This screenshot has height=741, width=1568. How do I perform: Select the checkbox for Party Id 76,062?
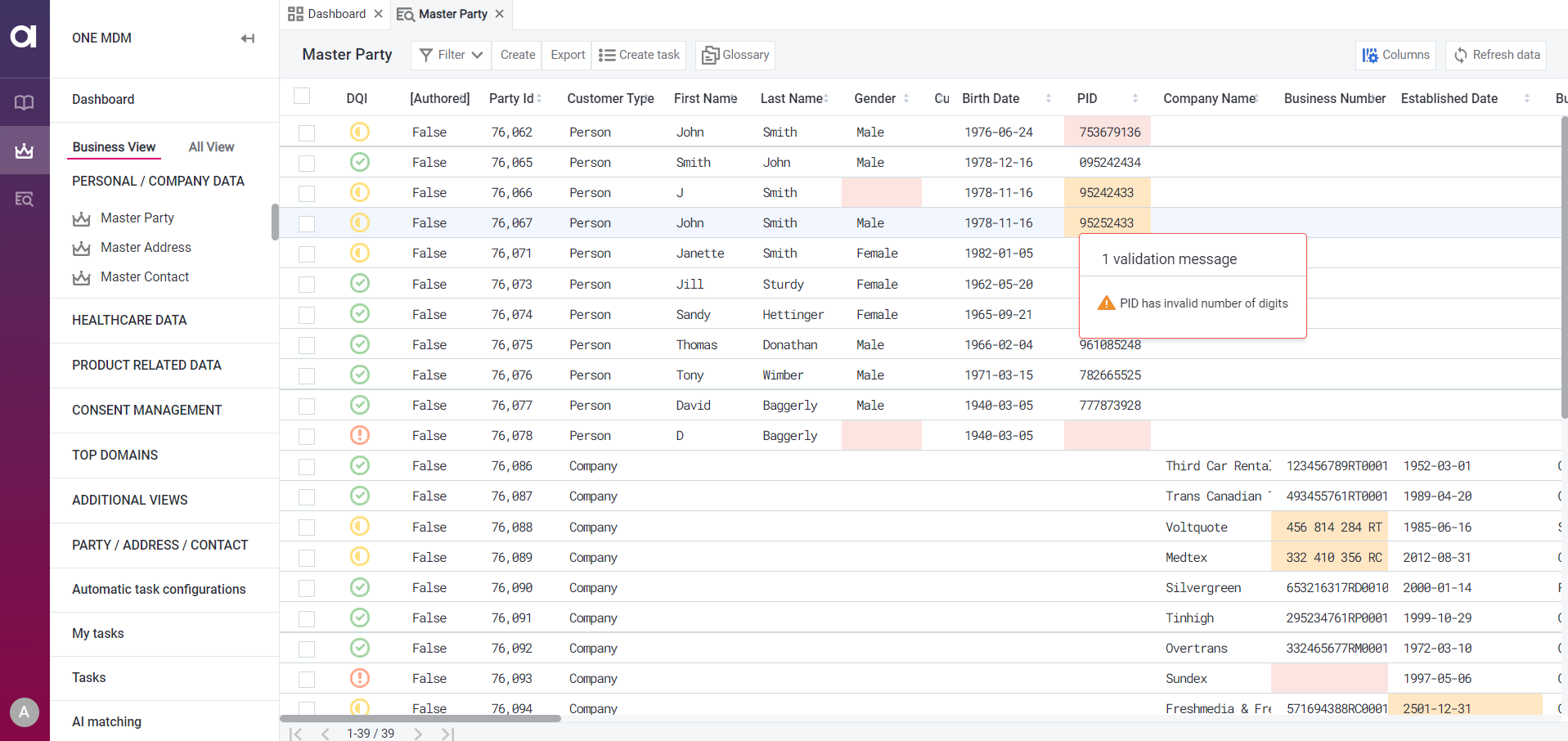(307, 132)
